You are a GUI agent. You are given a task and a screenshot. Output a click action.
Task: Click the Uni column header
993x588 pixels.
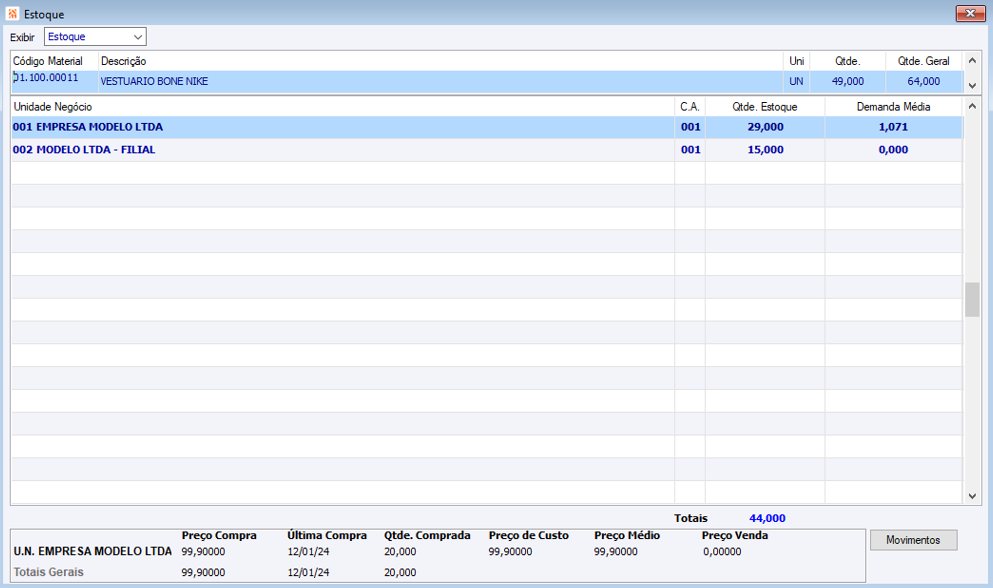click(x=797, y=61)
